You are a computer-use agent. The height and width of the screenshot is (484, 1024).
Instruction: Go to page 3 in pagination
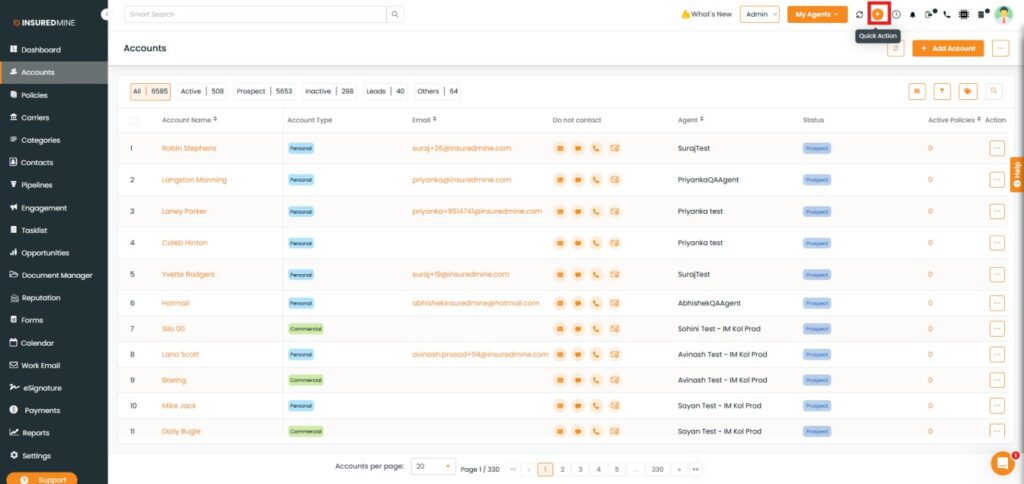coord(580,468)
